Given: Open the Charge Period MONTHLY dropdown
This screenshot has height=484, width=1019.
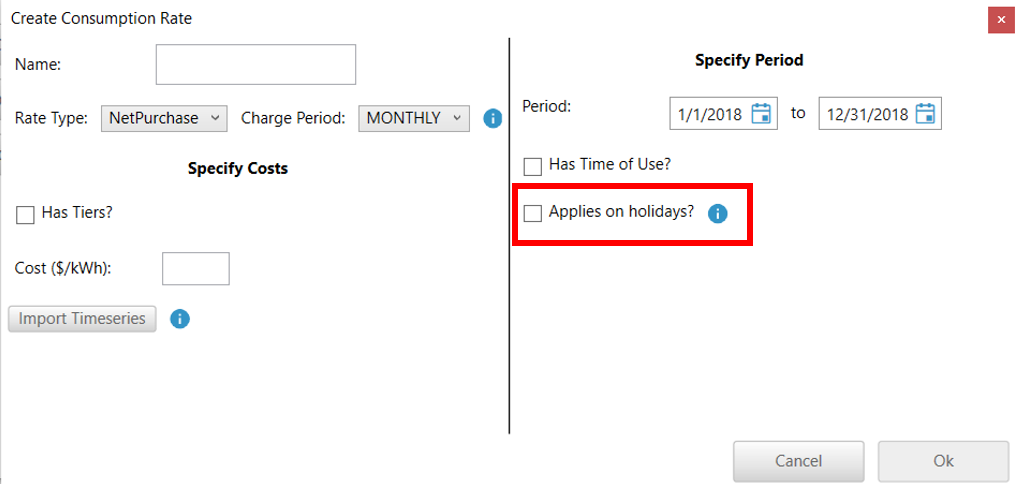Looking at the screenshot, I should pos(414,118).
